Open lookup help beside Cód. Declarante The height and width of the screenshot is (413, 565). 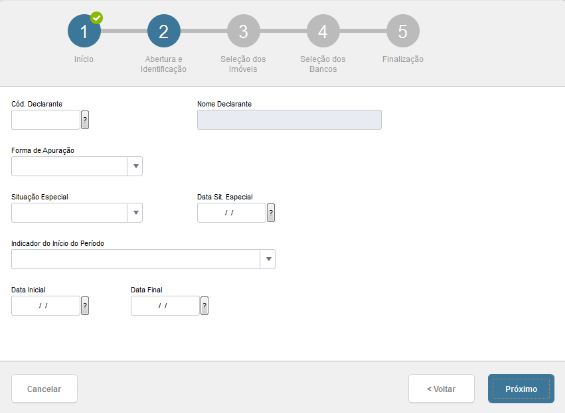coord(85,120)
